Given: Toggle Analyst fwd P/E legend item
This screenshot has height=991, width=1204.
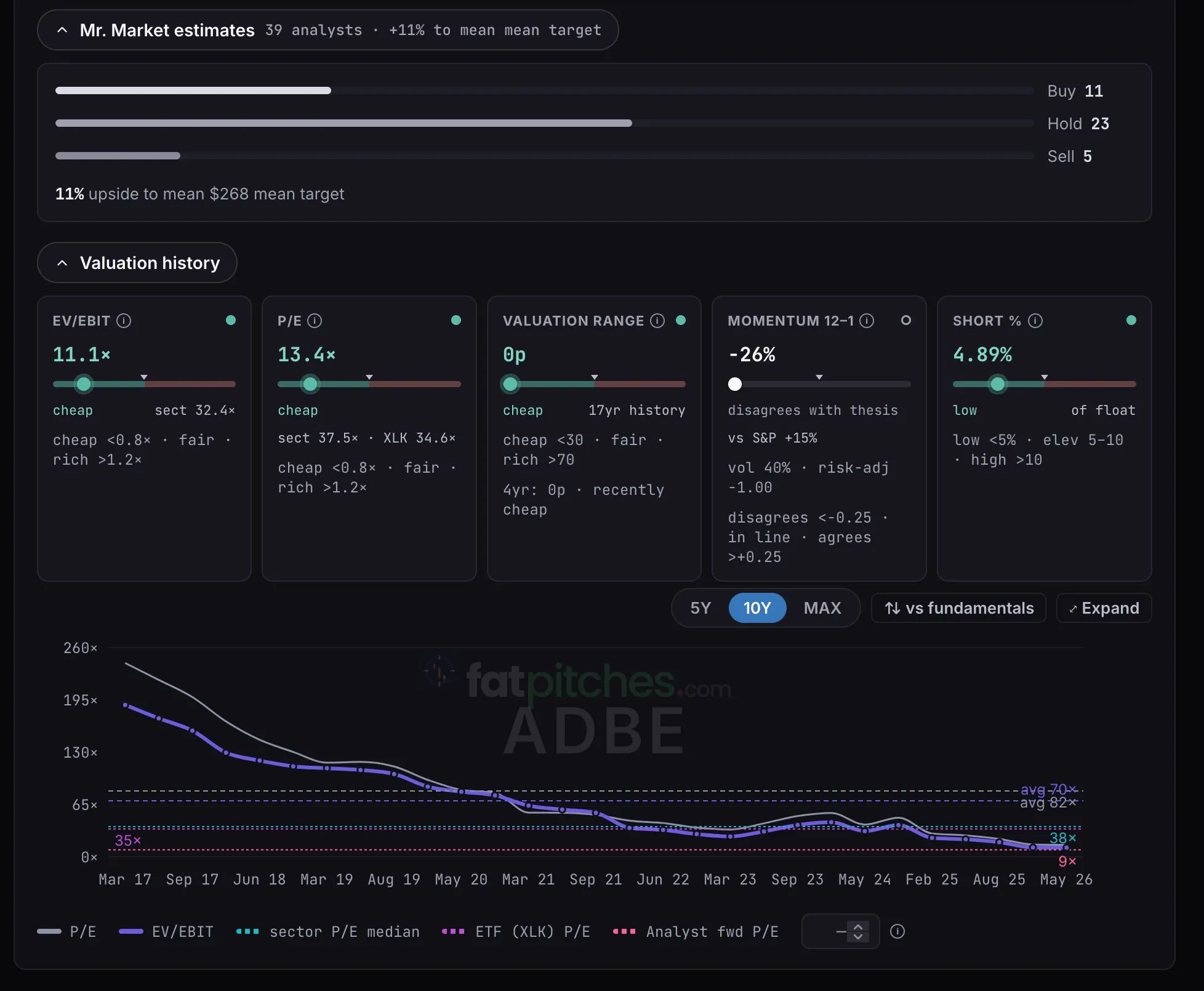Looking at the screenshot, I should pyautogui.click(x=696, y=932).
